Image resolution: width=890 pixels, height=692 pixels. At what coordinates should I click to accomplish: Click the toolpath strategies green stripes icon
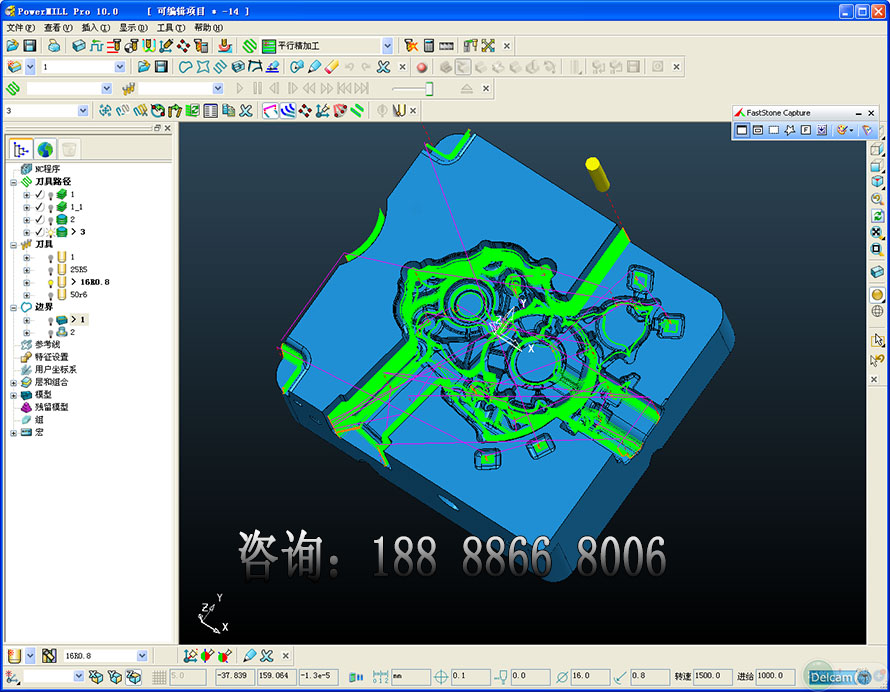click(250, 46)
